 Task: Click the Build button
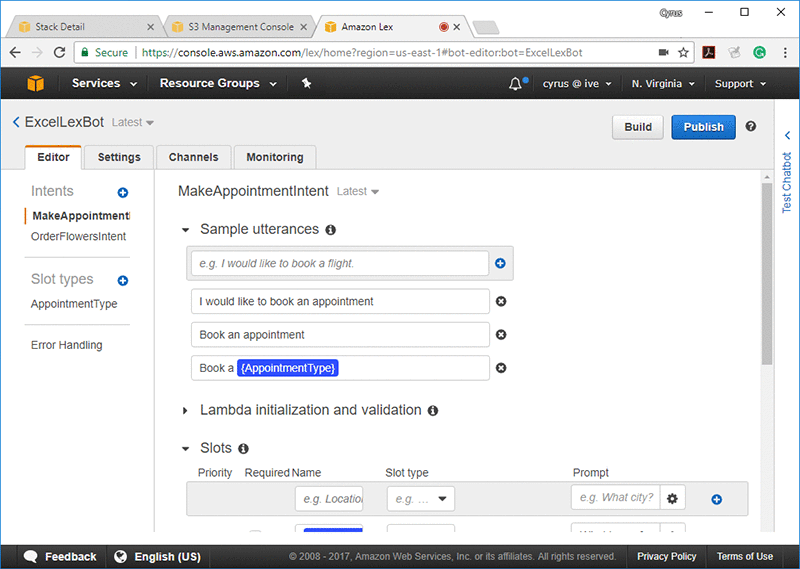(x=638, y=127)
